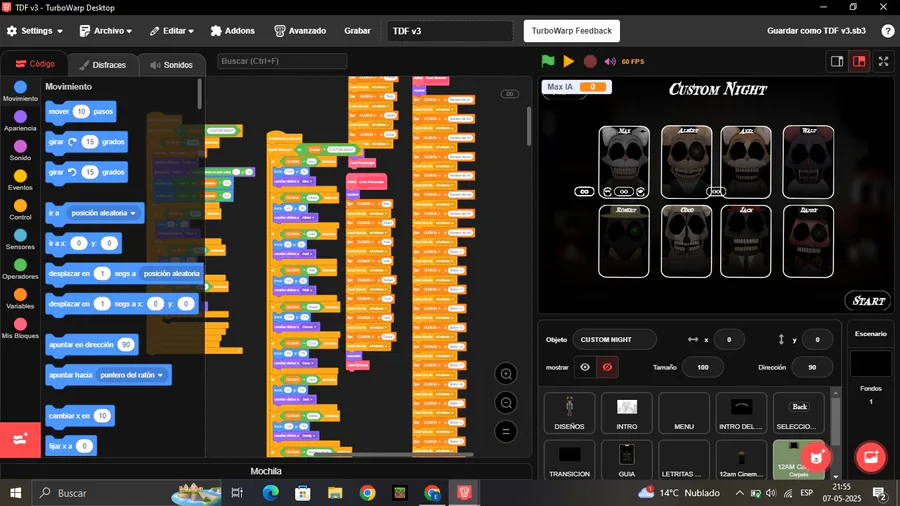Select the MENU sprite thumbnail
Viewport: 900px width, 506px height.
click(684, 413)
